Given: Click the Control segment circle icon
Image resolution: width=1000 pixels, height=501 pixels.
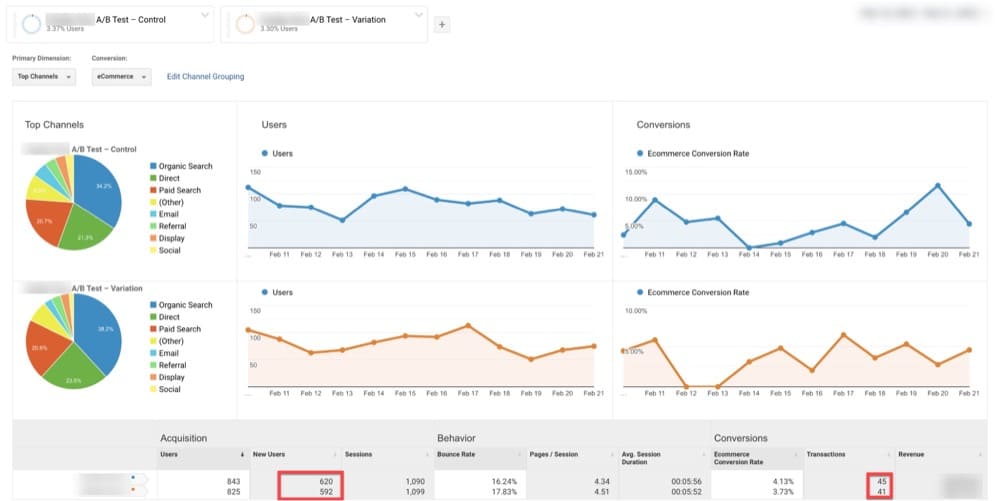Looking at the screenshot, I should point(30,24).
